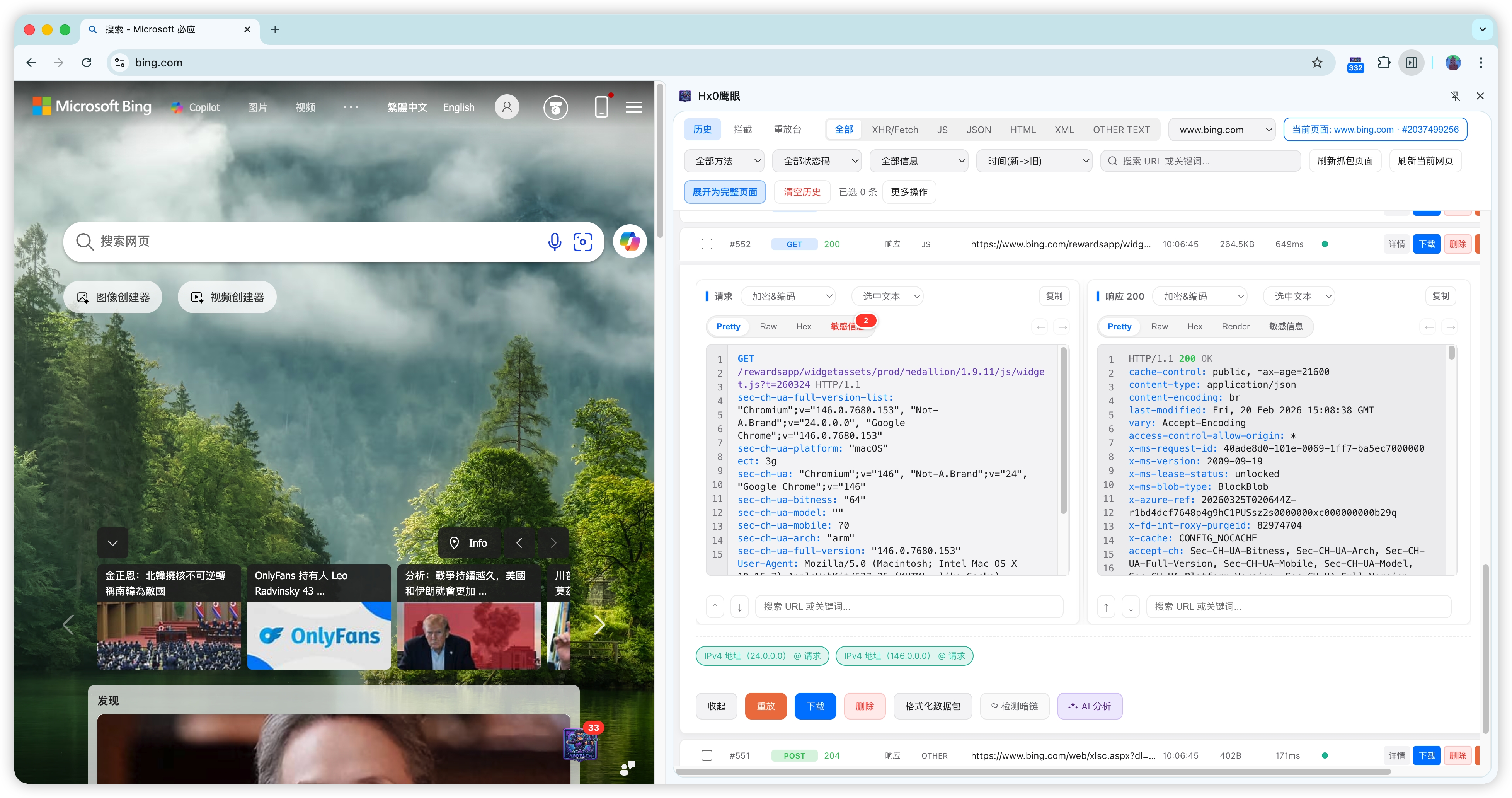
Task: Switch request view to Hex tab
Action: 803,326
